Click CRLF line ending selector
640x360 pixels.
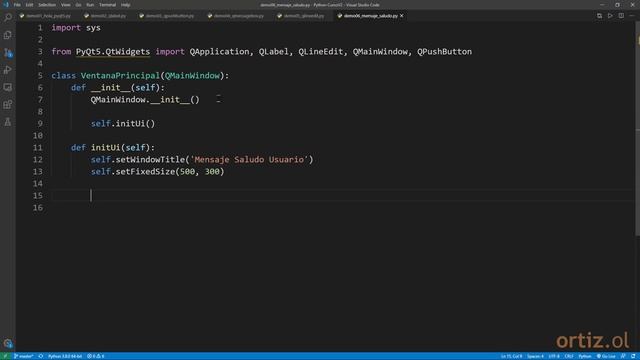569,356
